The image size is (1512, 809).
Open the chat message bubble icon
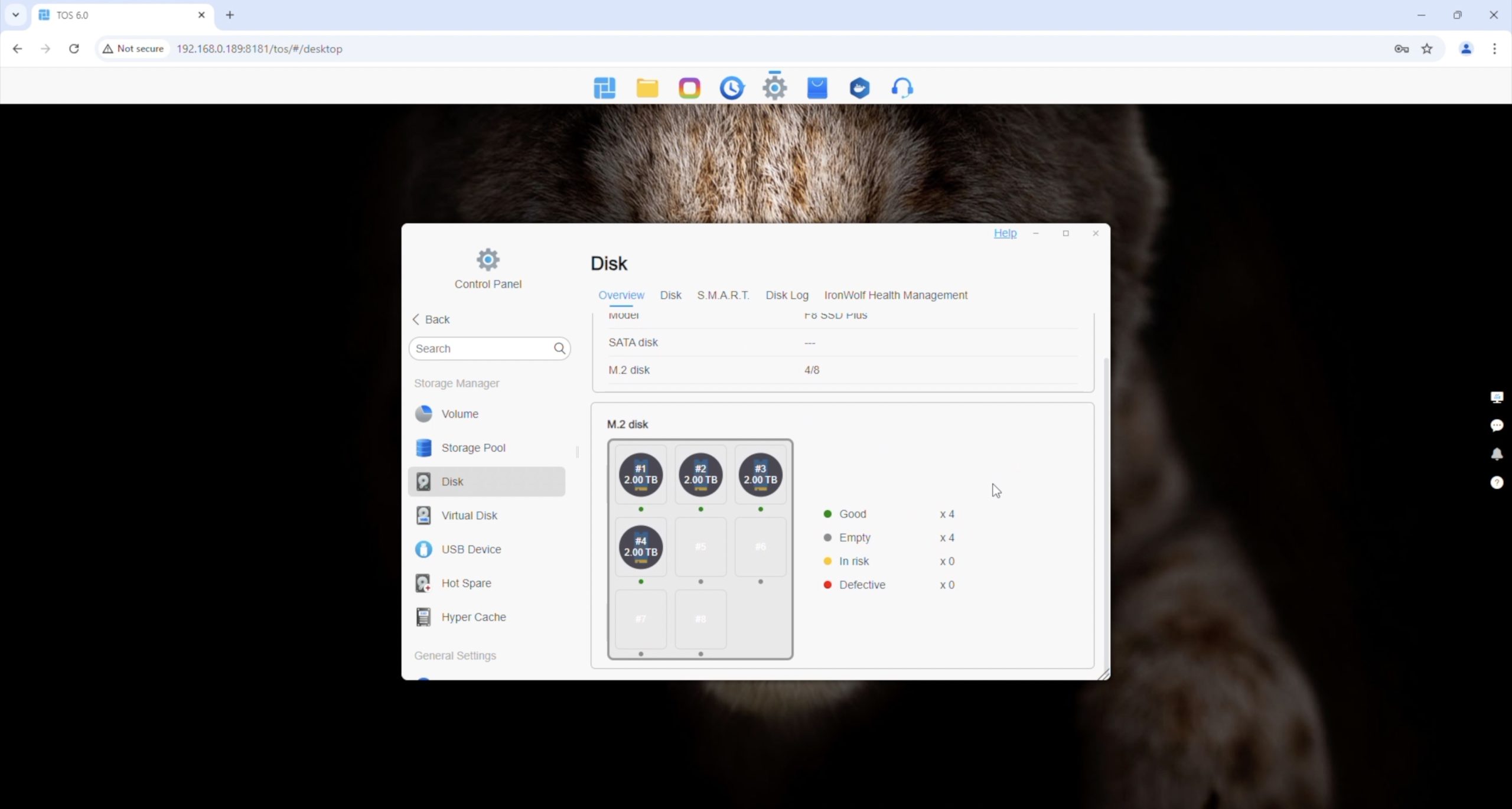click(1496, 425)
